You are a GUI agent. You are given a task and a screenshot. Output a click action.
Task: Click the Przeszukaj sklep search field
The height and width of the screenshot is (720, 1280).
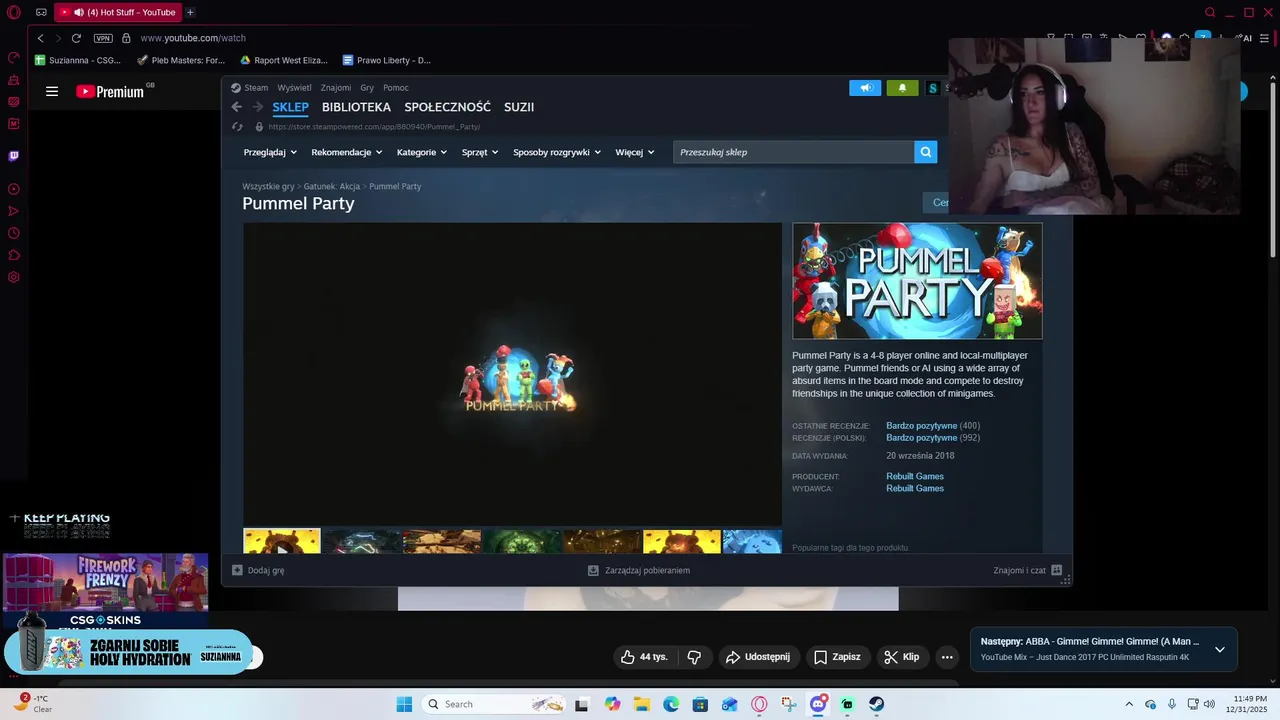coord(794,152)
